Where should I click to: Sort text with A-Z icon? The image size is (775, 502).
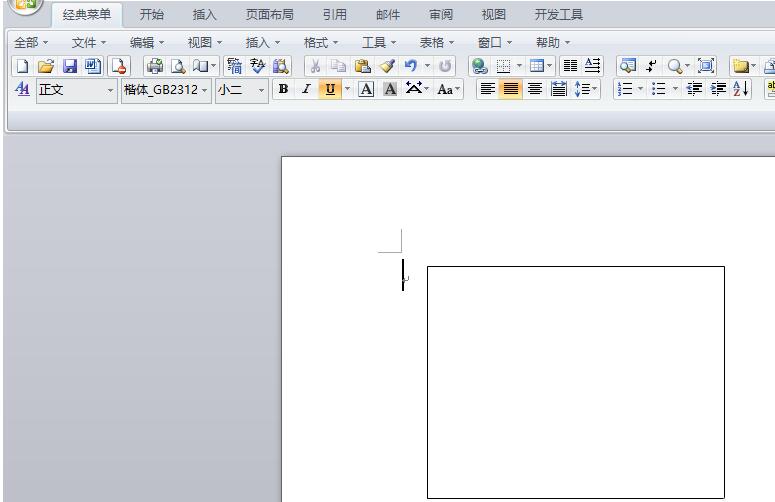click(741, 89)
